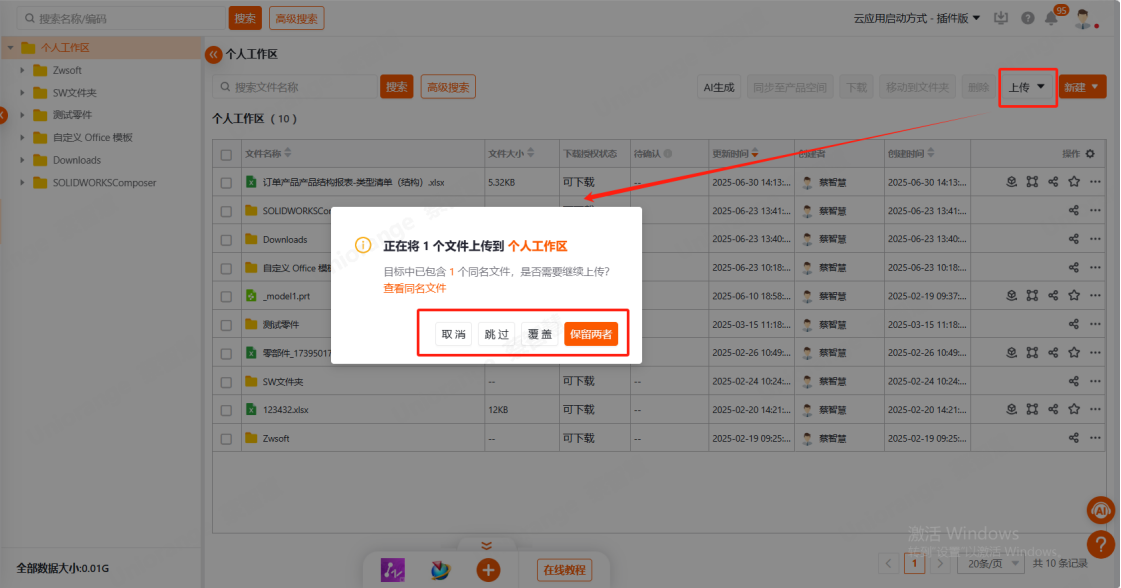Sort by 文件大小 column header
Image resolution: width=1121 pixels, height=588 pixels.
(x=510, y=153)
